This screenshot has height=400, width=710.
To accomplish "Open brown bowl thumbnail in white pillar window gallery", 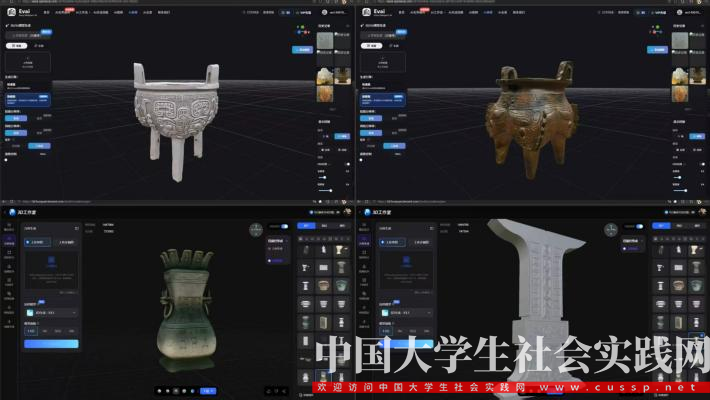I will pos(678,285).
